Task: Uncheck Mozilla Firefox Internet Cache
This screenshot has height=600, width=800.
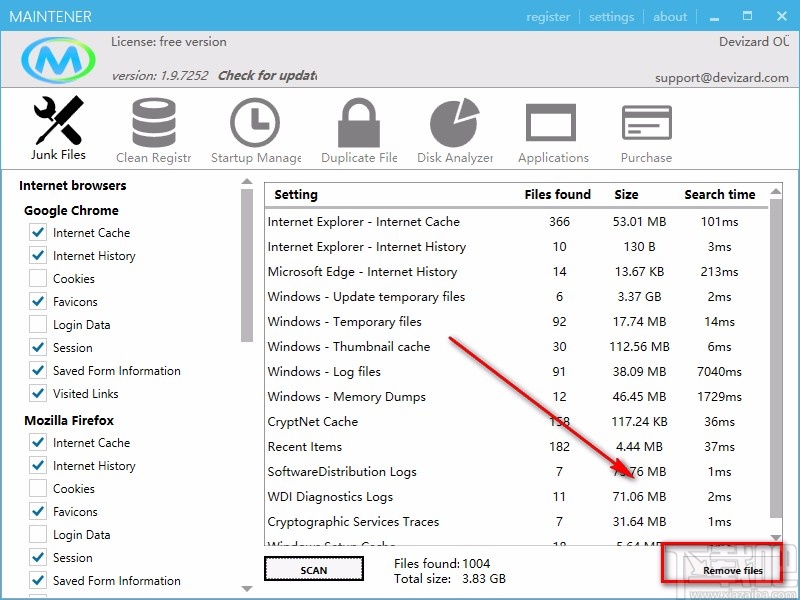Action: coord(38,442)
